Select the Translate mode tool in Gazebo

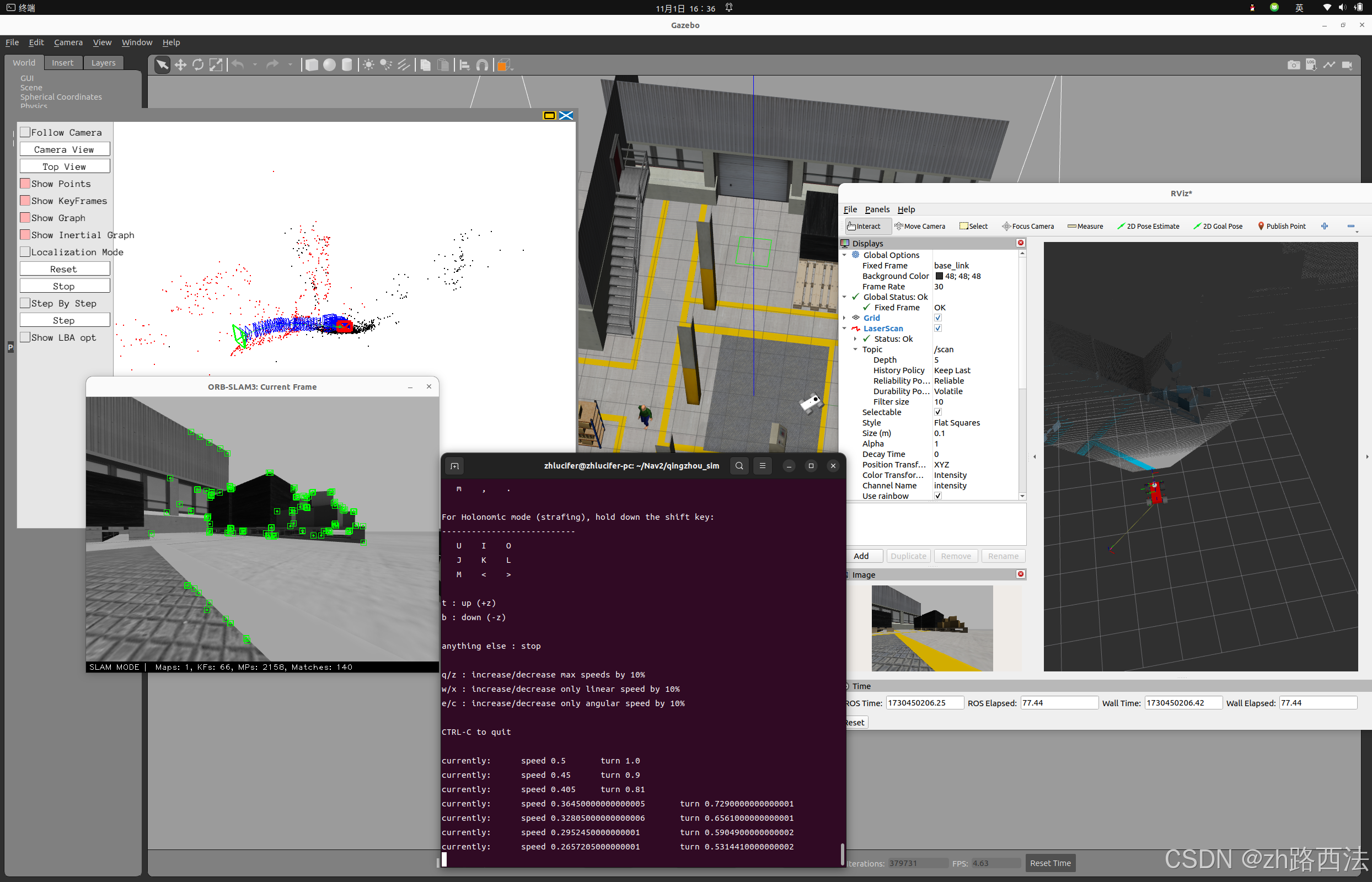180,64
